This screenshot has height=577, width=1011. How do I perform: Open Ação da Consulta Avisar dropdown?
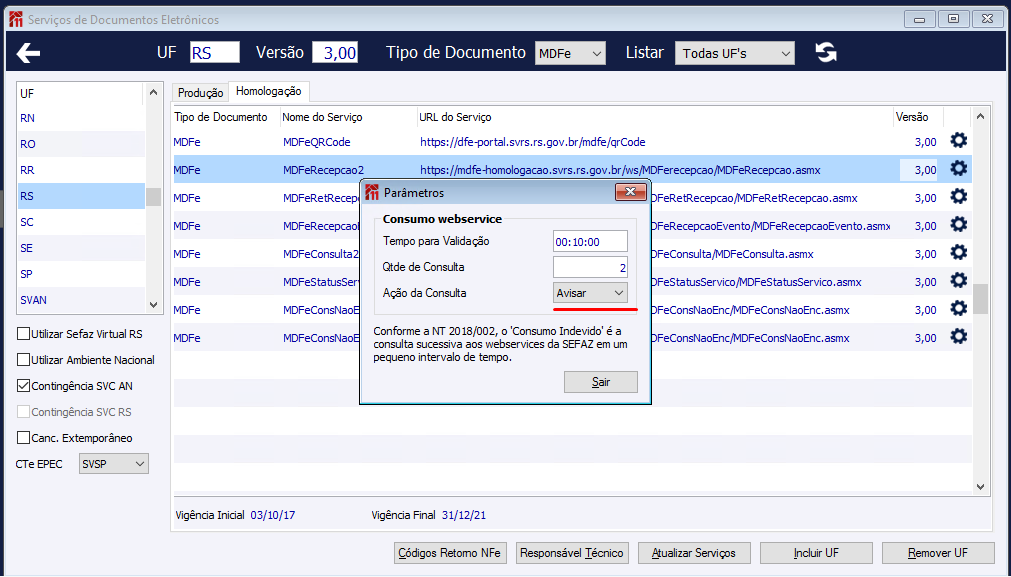(590, 293)
